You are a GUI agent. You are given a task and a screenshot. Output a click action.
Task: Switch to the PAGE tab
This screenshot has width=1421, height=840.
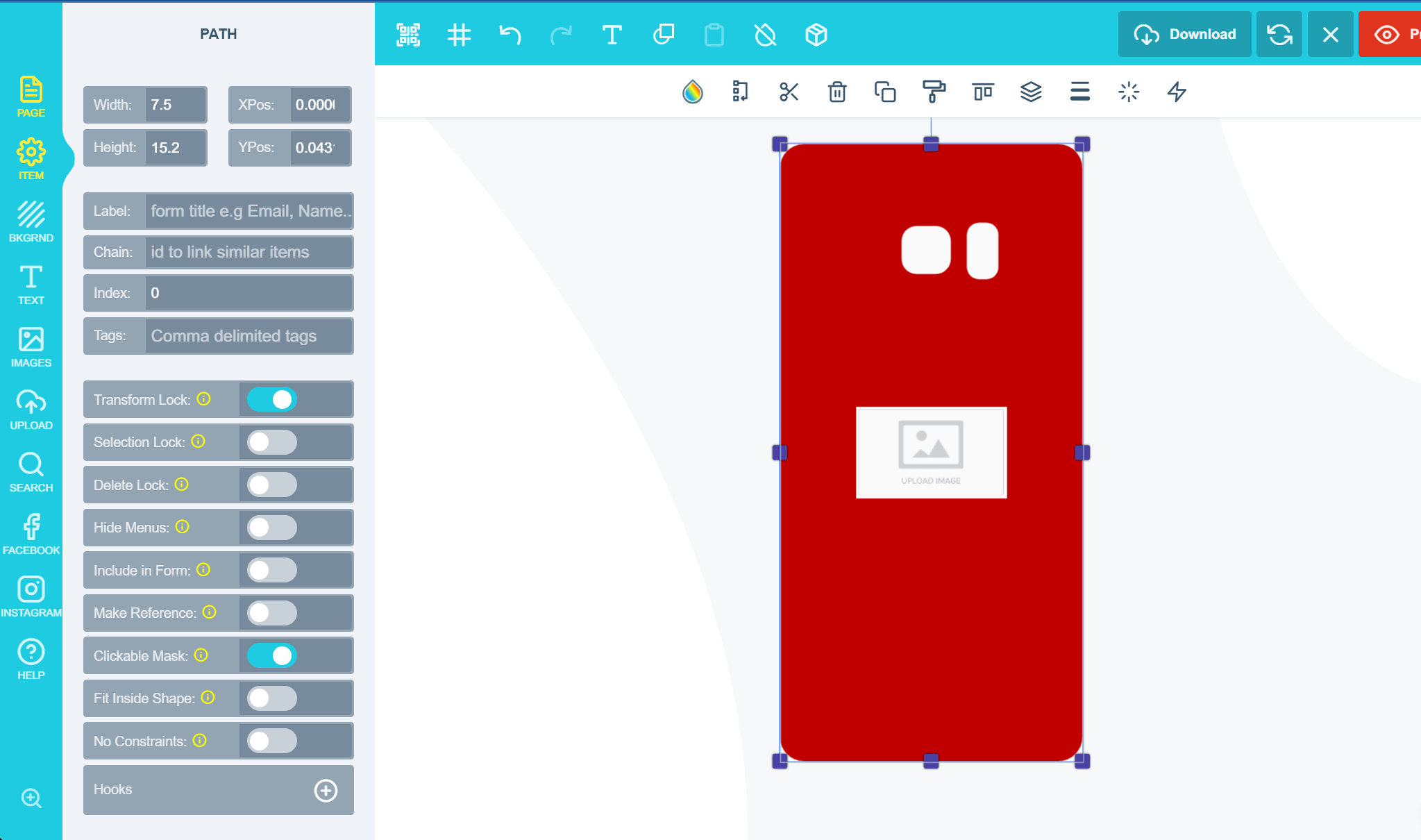click(31, 97)
